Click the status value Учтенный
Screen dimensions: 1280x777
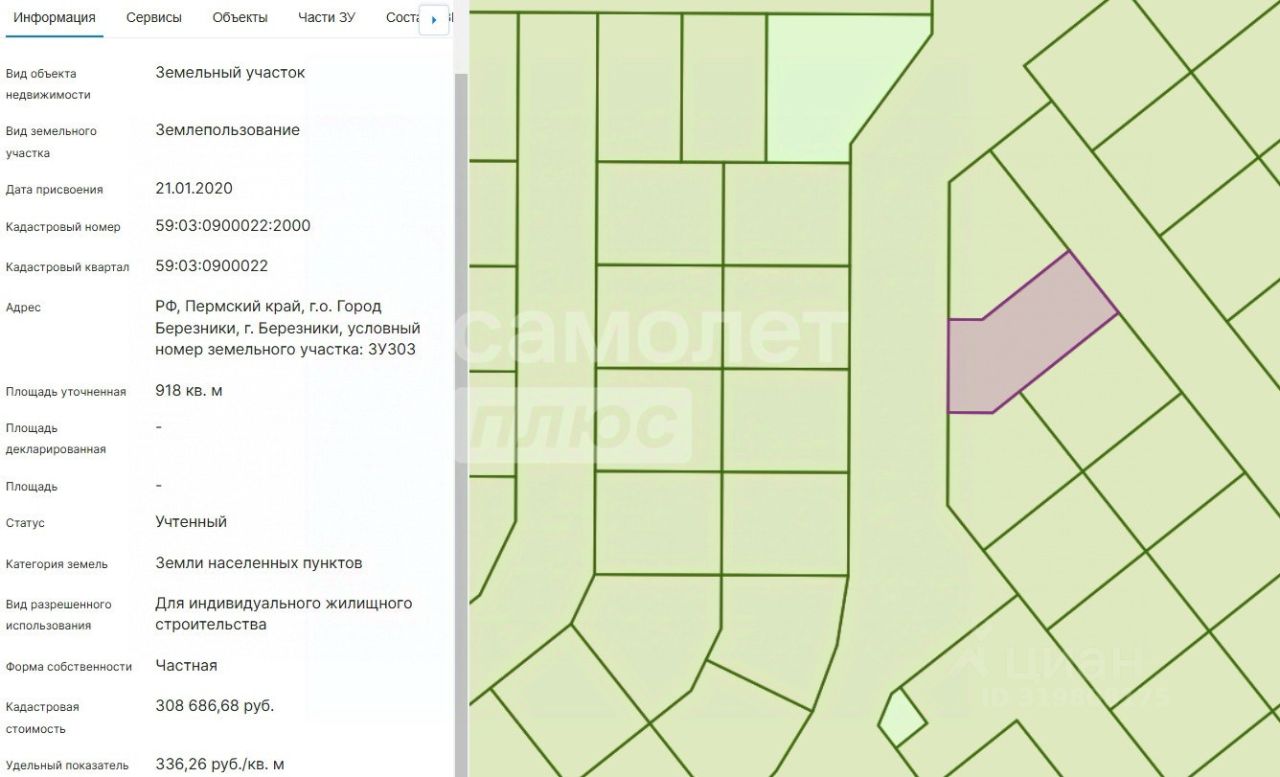point(191,522)
